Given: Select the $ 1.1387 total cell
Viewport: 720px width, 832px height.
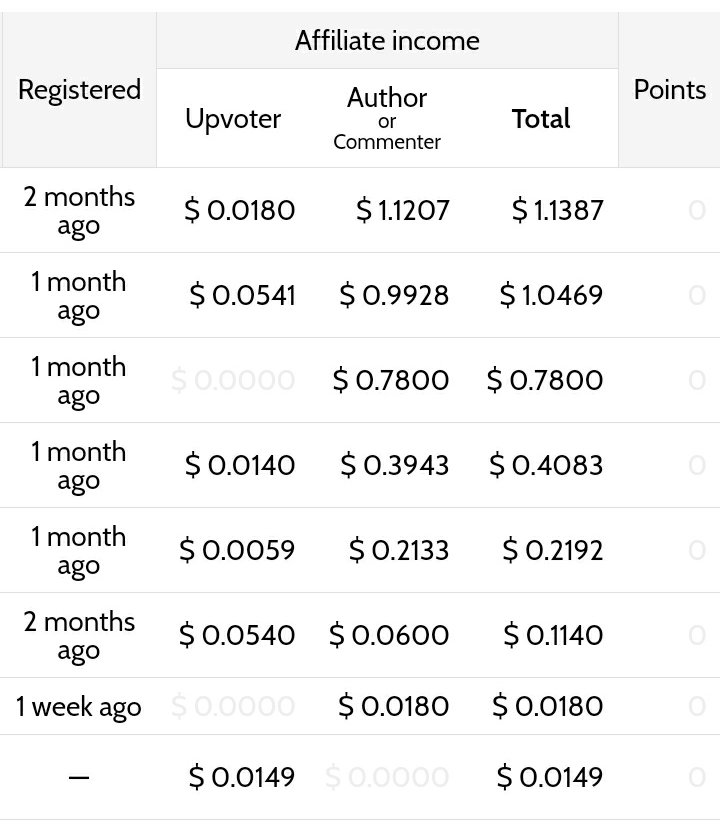Looking at the screenshot, I should coord(558,210).
